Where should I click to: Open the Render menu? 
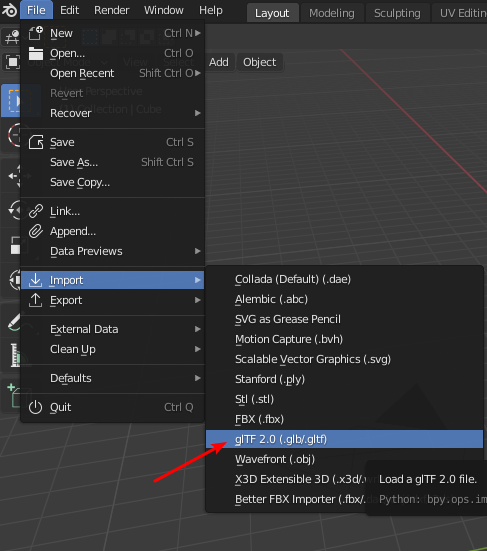coord(111,10)
